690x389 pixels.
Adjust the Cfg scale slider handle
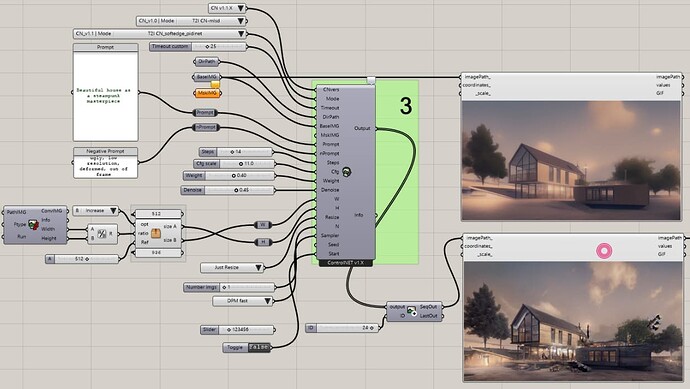(241, 164)
